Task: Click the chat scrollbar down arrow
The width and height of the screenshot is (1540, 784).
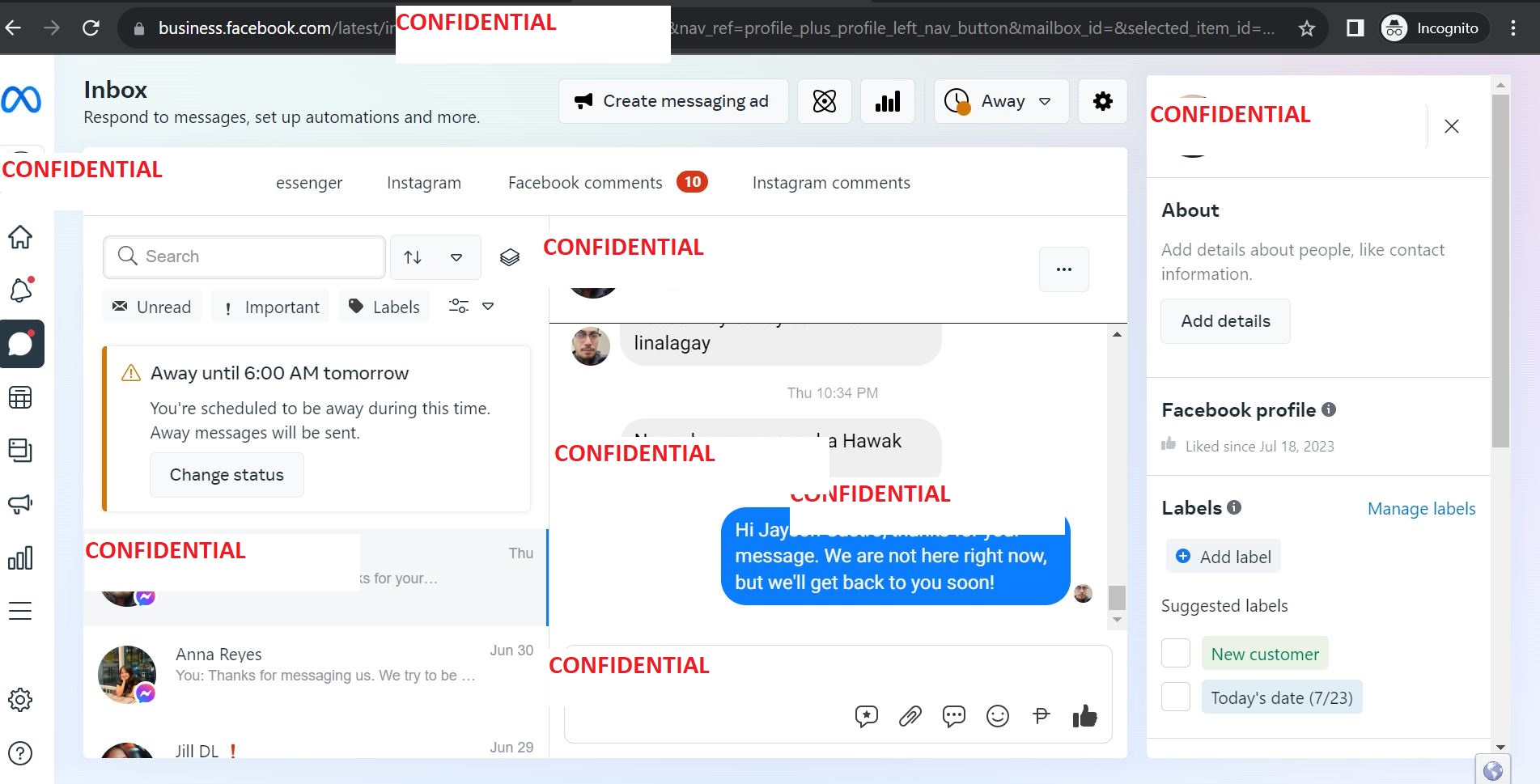Action: [x=1117, y=621]
